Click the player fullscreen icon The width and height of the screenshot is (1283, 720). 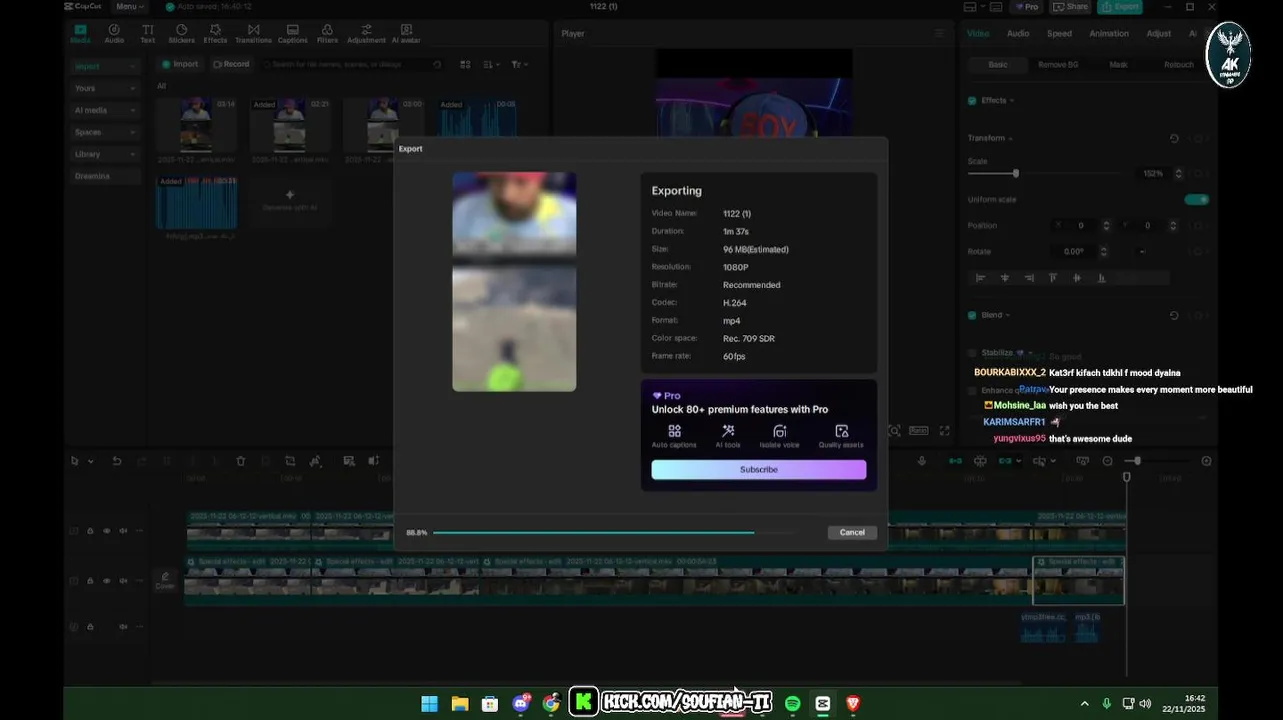pyautogui.click(x=943, y=430)
